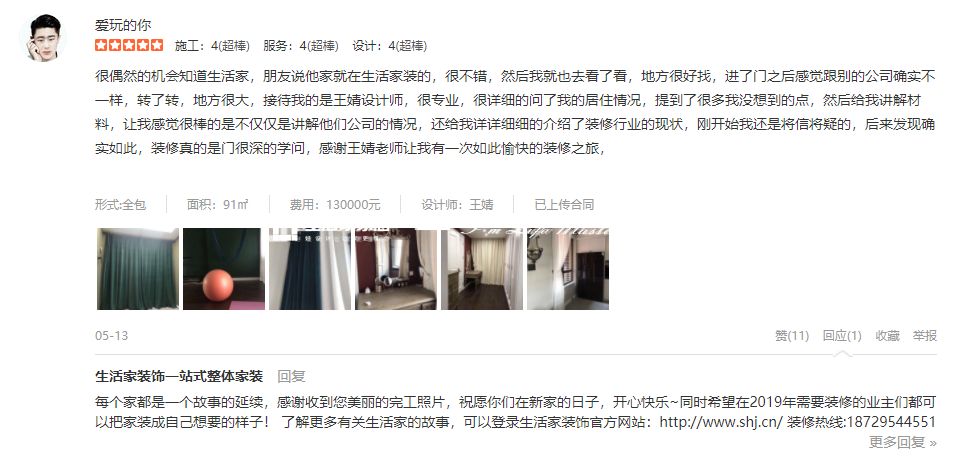Click the reviewer's profile avatar

42,38
